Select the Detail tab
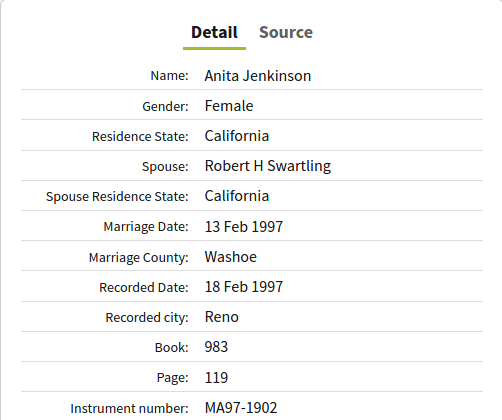This screenshot has height=420, width=502. [214, 32]
